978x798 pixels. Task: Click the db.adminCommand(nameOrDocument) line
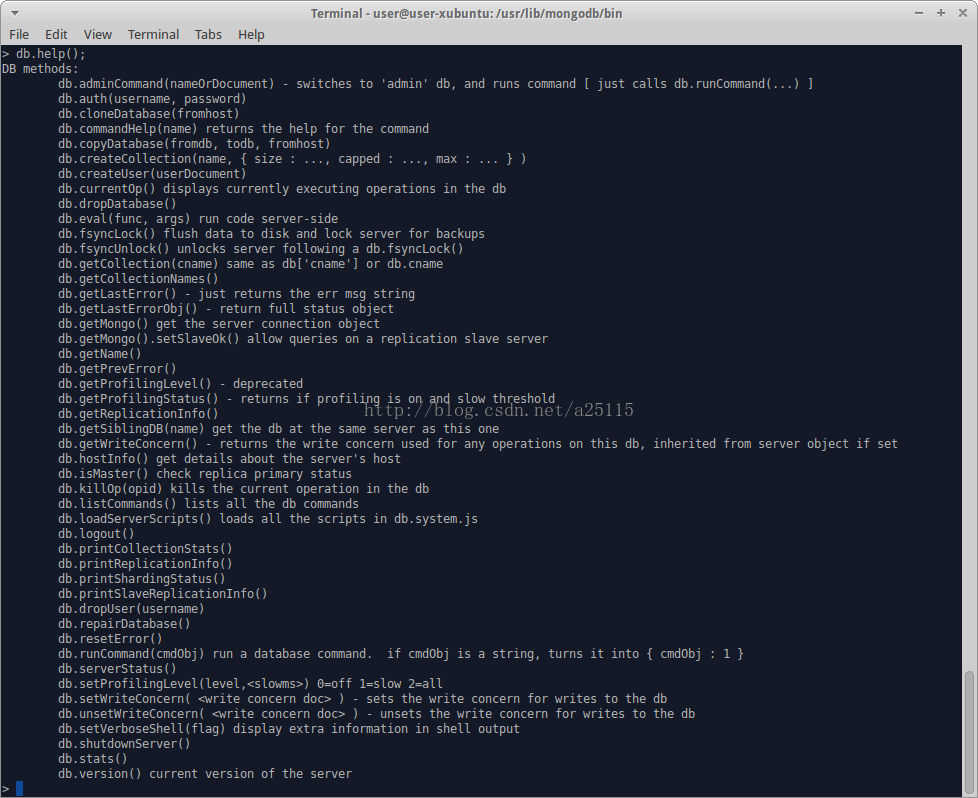[435, 84]
